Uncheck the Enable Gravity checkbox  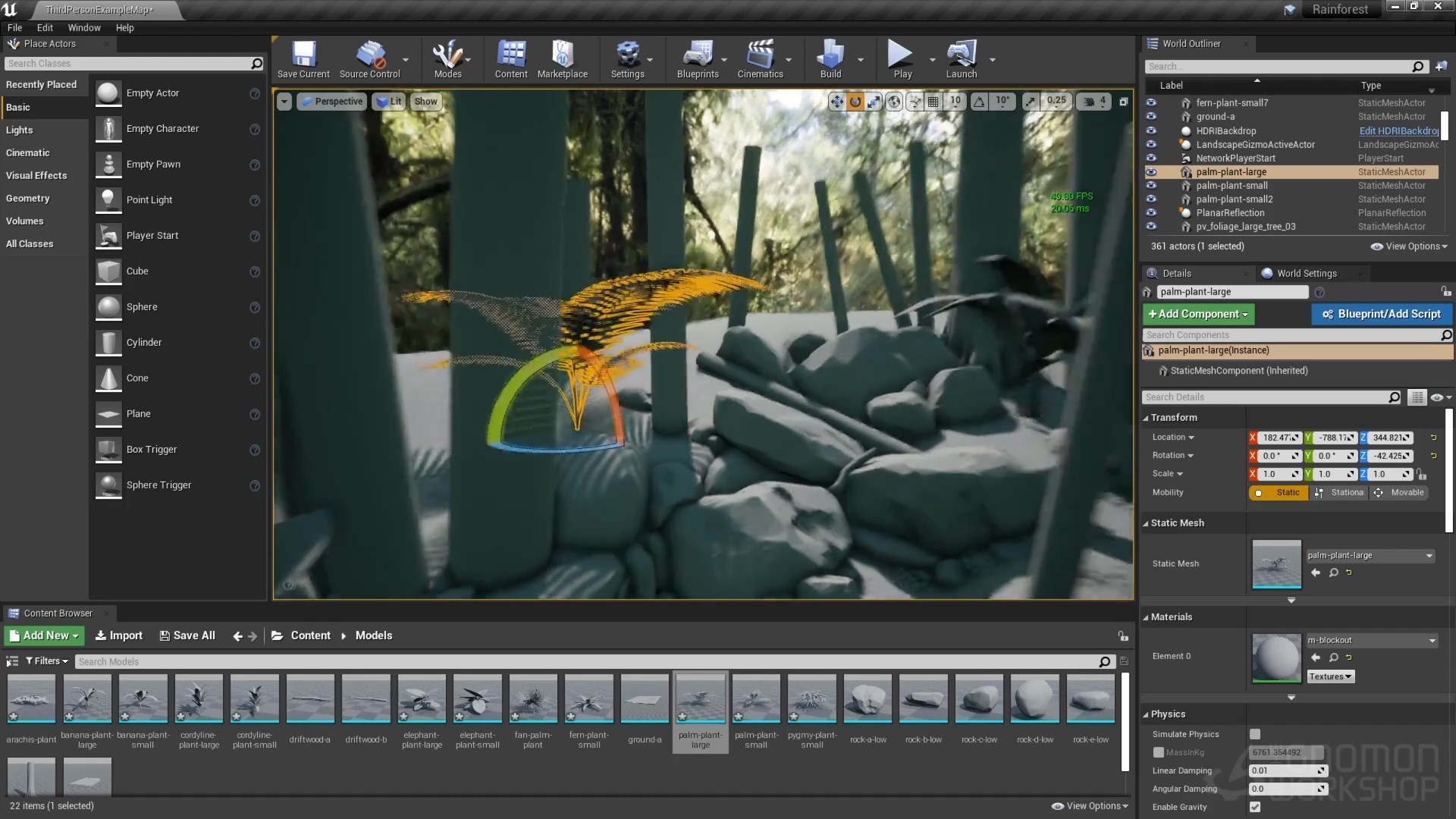[x=1255, y=807]
